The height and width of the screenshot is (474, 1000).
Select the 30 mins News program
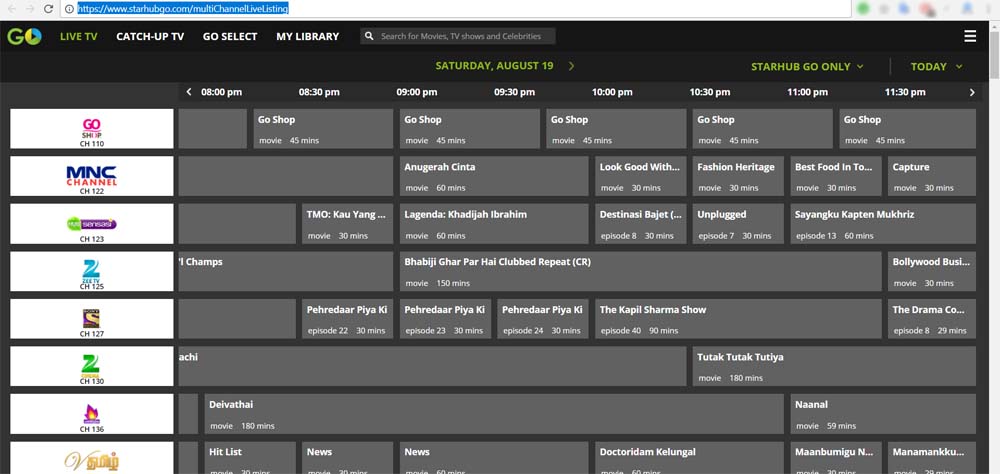click(348, 458)
